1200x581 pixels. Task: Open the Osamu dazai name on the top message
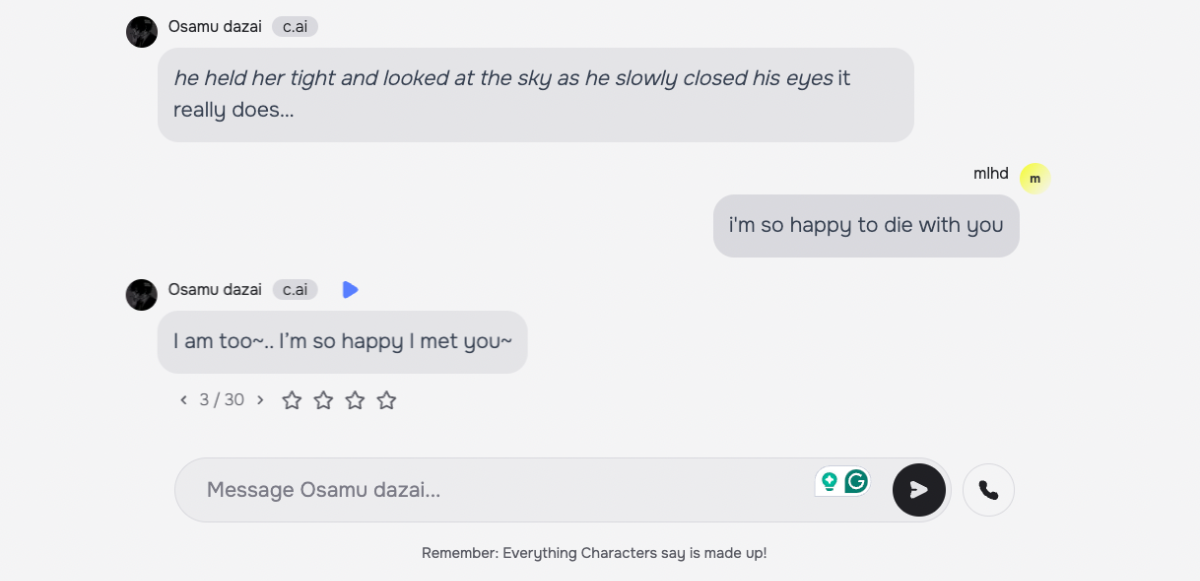tap(215, 27)
